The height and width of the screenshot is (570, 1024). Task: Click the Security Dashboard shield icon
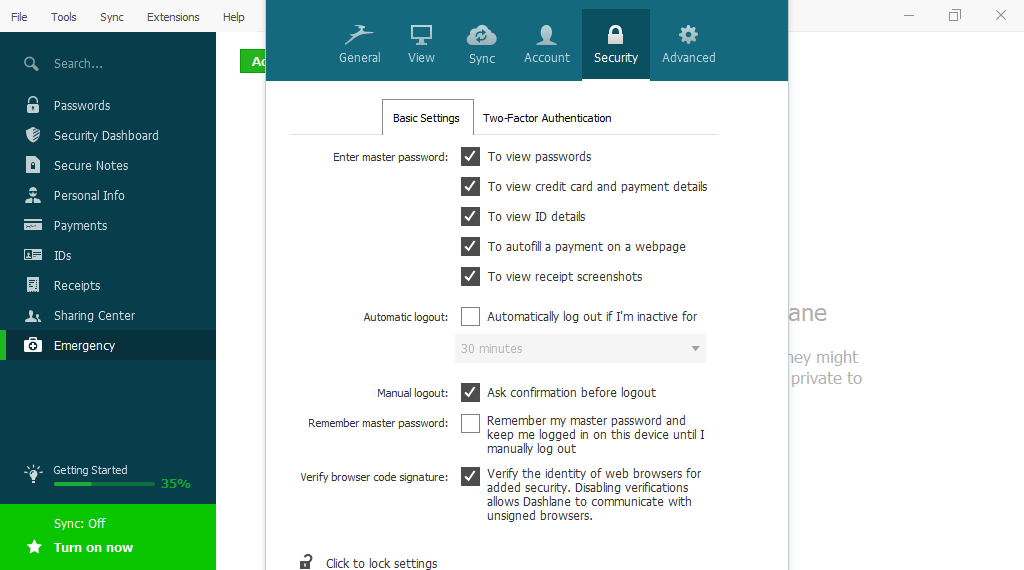[x=33, y=135]
